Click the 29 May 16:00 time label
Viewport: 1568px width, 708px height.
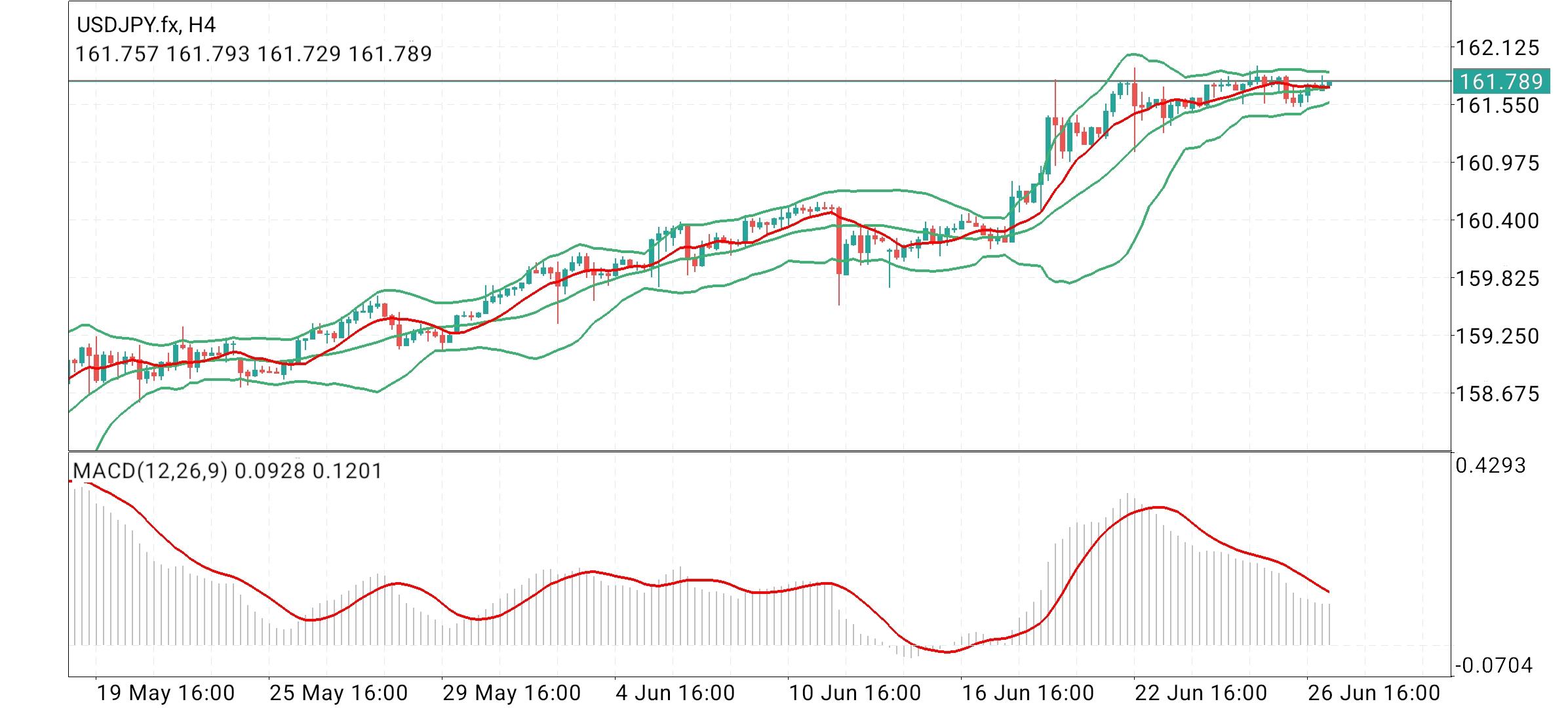tap(512, 692)
